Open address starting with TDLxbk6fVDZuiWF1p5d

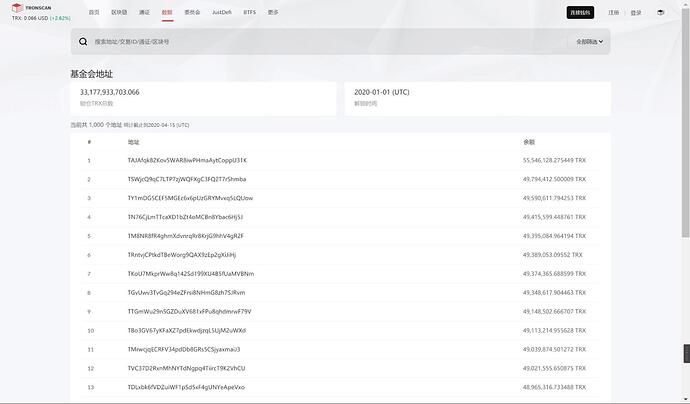pos(186,387)
